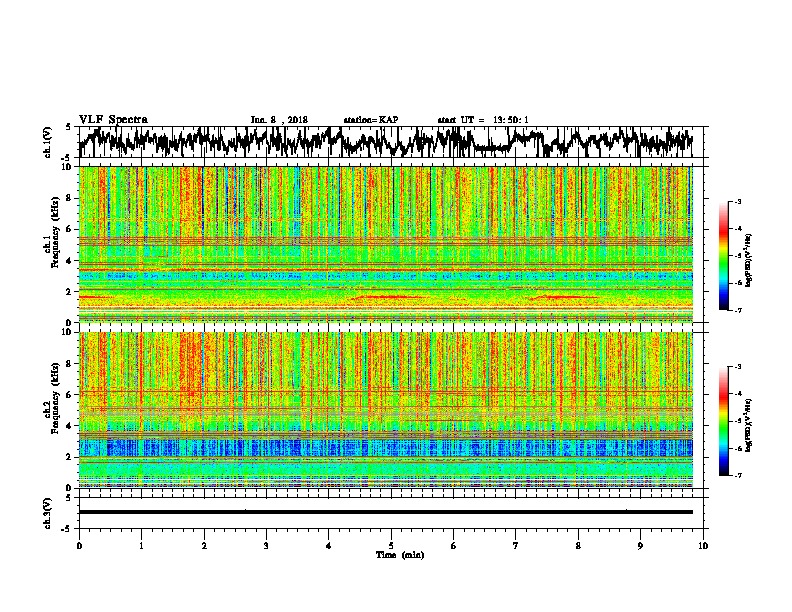Click the "start UT = 13:50:1" header text
This screenshot has height=612, width=792.
click(483, 120)
